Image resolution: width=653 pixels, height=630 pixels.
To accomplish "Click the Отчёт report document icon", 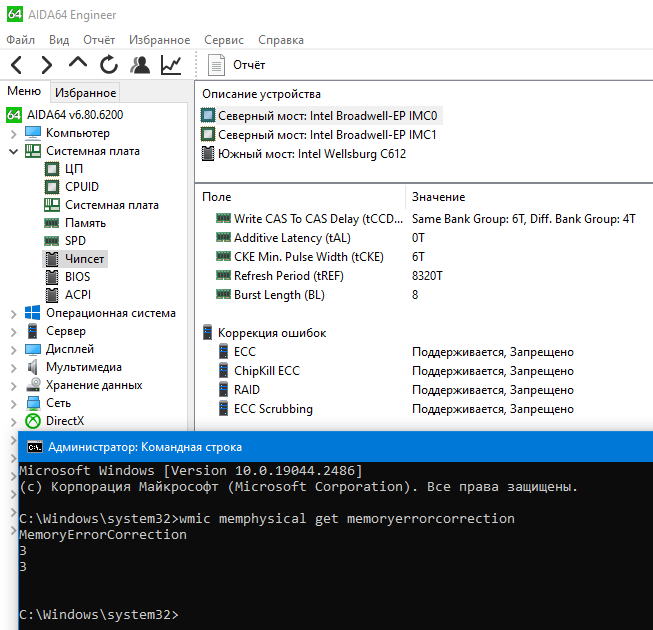I will pyautogui.click(x=216, y=65).
